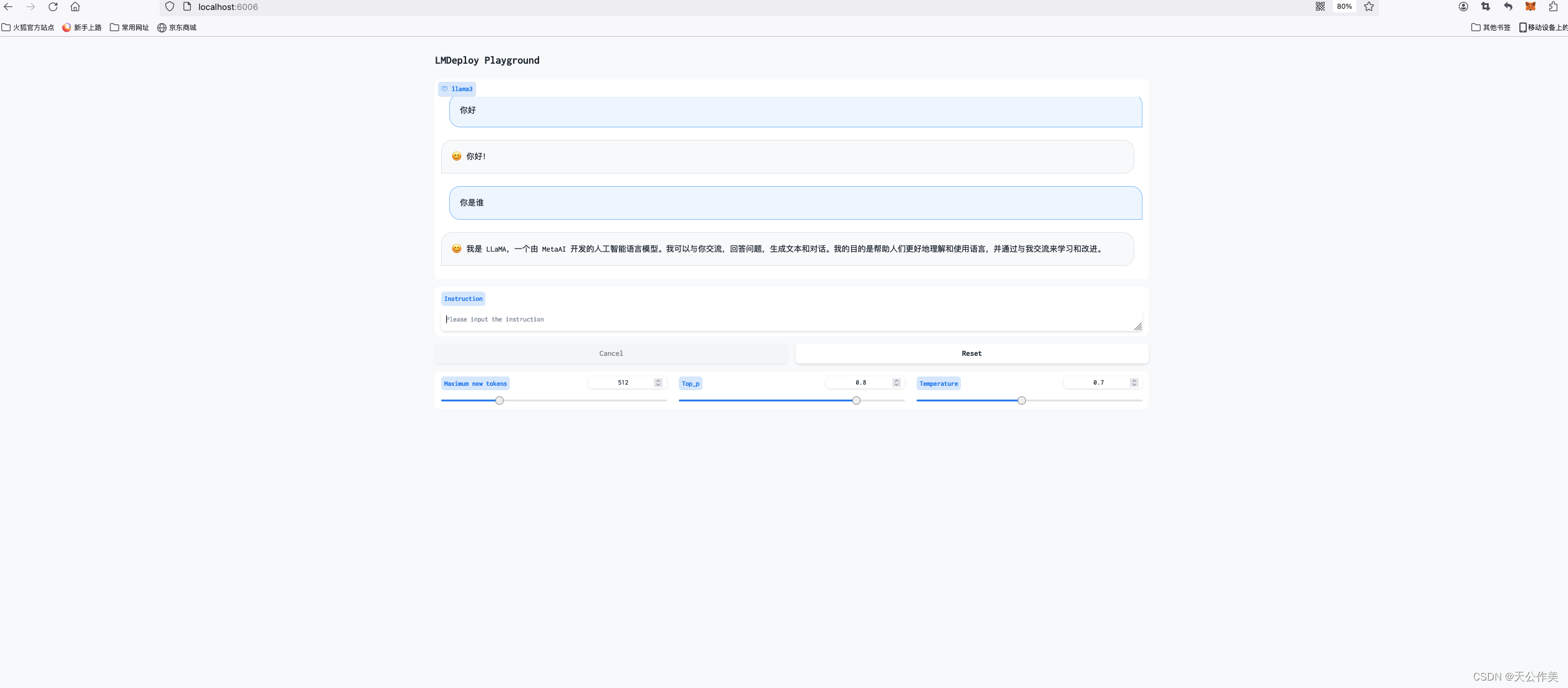Reload the page with refresh icon
This screenshot has height=688, width=1568.
pyautogui.click(x=53, y=7)
